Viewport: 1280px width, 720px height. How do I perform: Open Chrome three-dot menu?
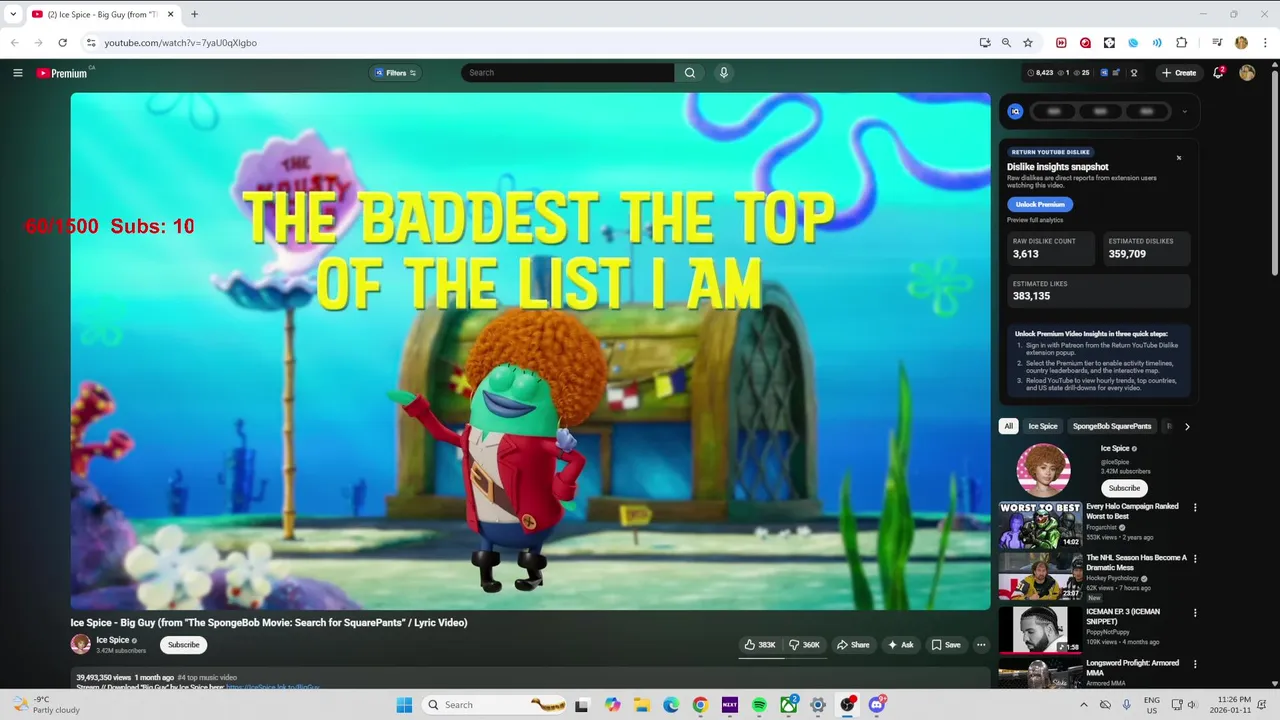coord(1265,43)
